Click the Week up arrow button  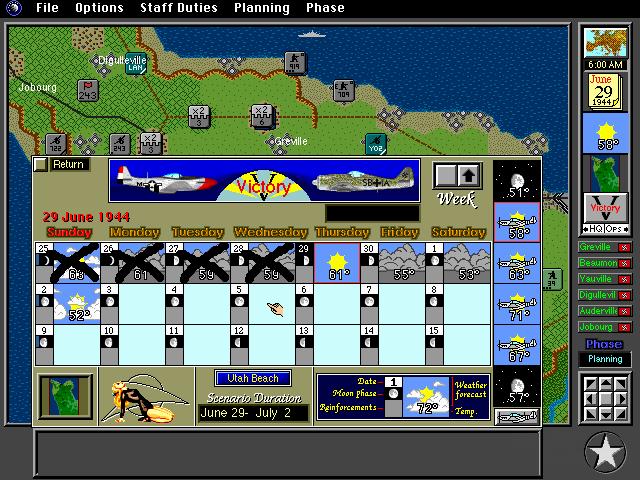(x=469, y=176)
